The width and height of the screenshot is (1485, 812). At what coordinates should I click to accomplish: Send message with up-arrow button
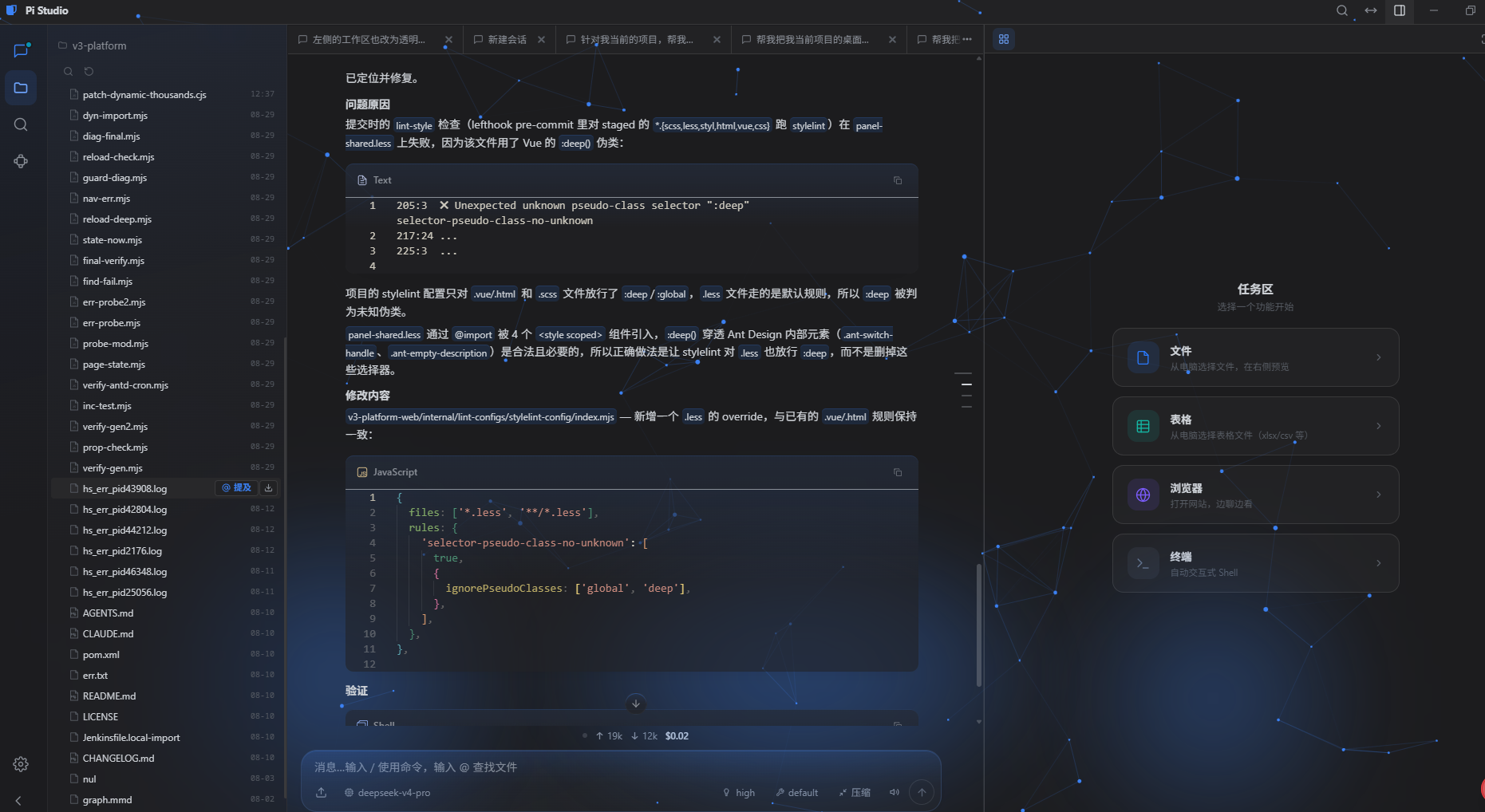coord(922,792)
